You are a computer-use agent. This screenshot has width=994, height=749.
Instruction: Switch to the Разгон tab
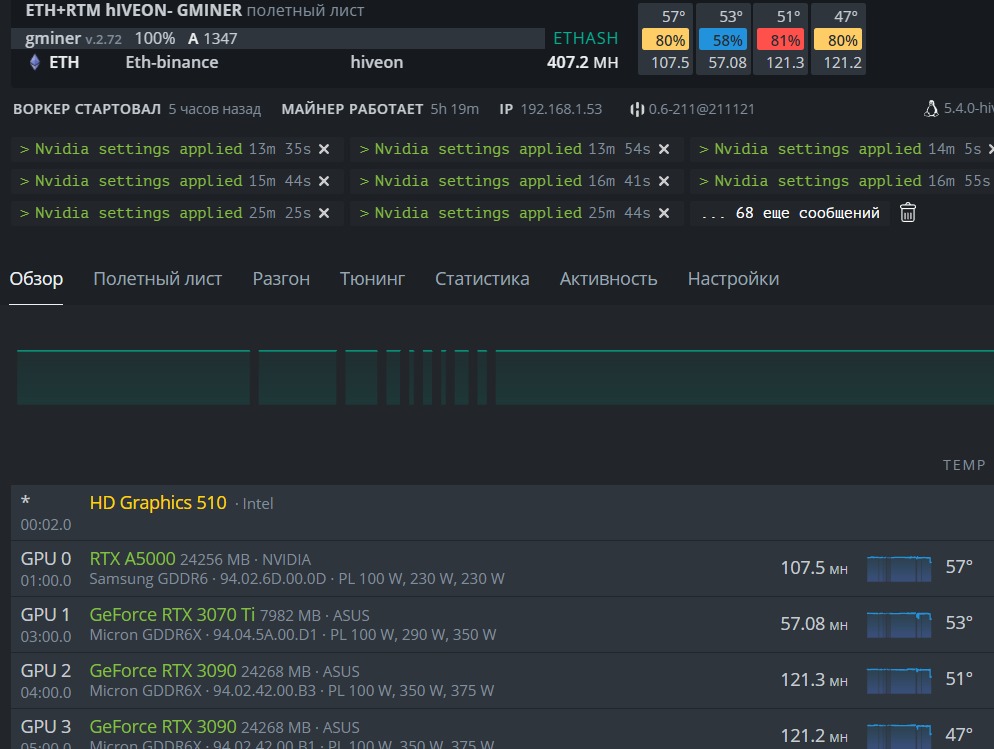click(281, 279)
